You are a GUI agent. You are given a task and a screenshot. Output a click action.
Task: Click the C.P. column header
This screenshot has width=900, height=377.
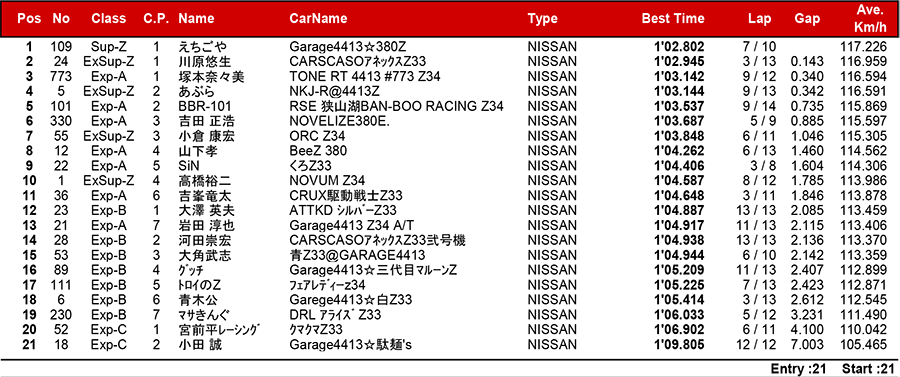(x=156, y=18)
